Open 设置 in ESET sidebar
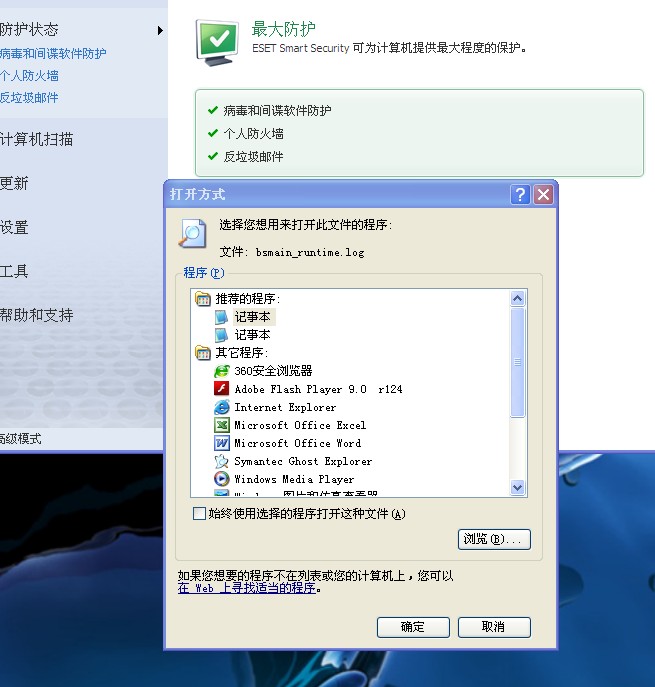This screenshot has height=687, width=655. point(14,227)
